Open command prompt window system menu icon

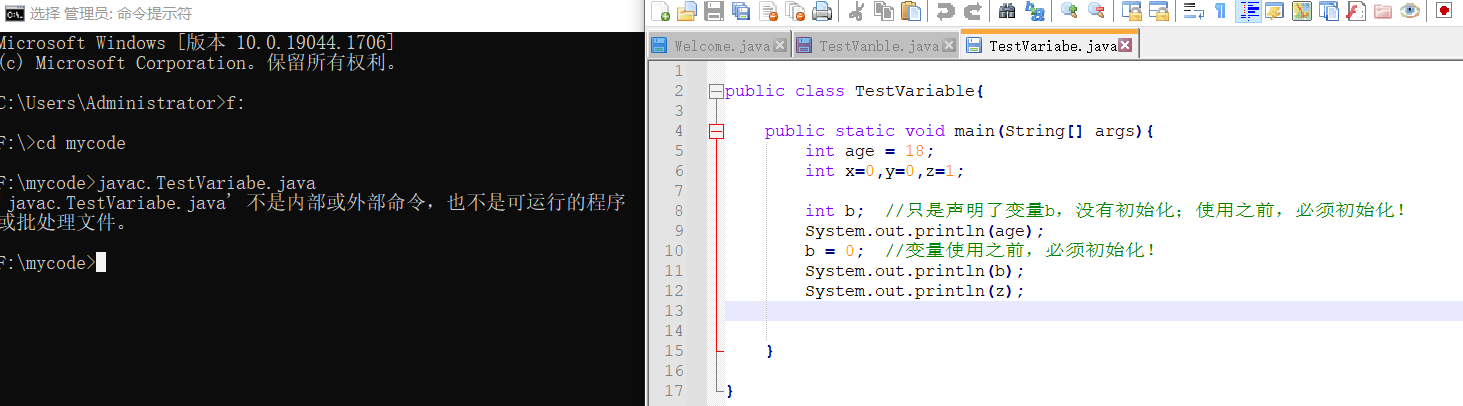[x=14, y=13]
